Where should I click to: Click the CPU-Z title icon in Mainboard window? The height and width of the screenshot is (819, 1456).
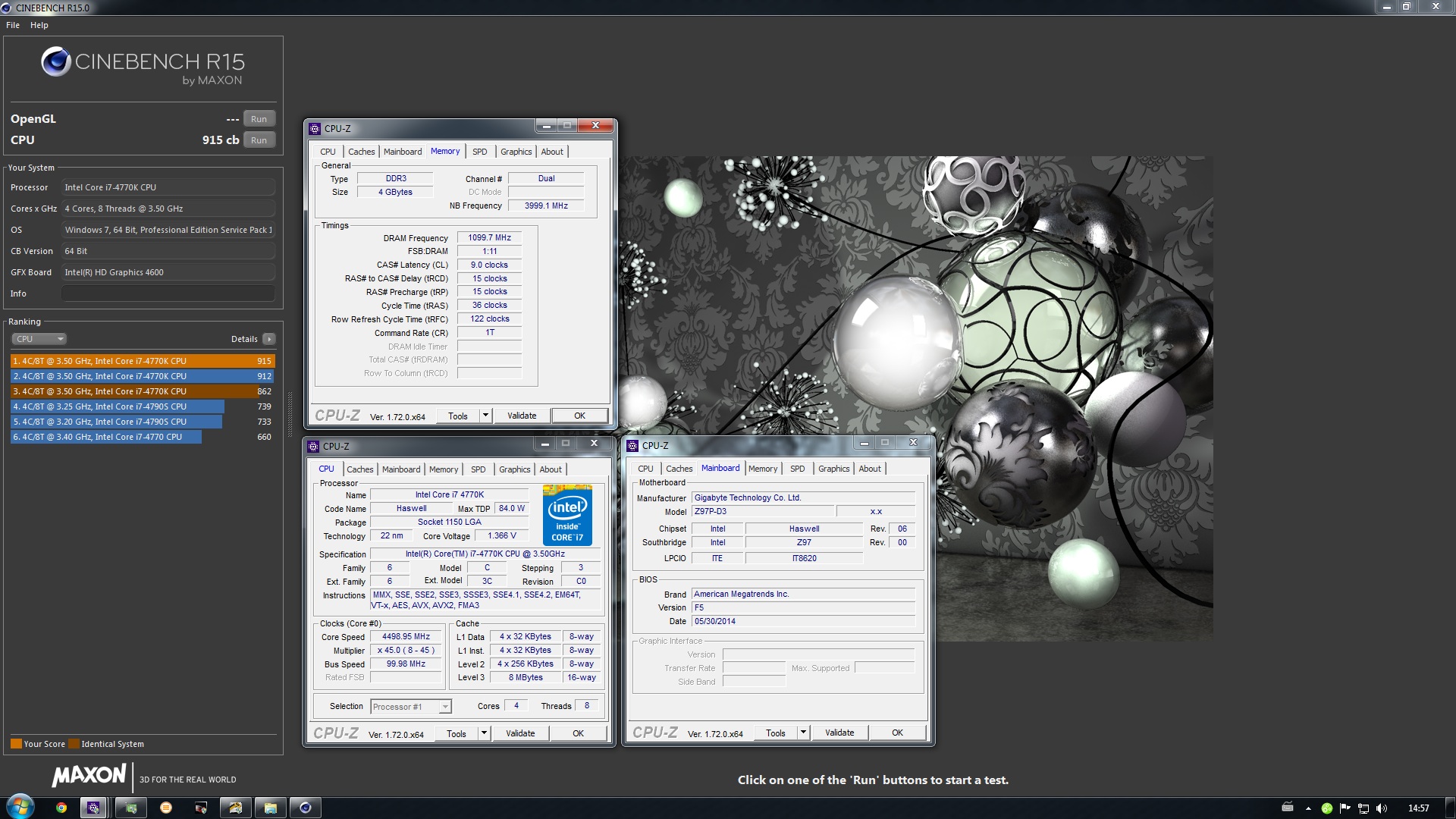(632, 446)
